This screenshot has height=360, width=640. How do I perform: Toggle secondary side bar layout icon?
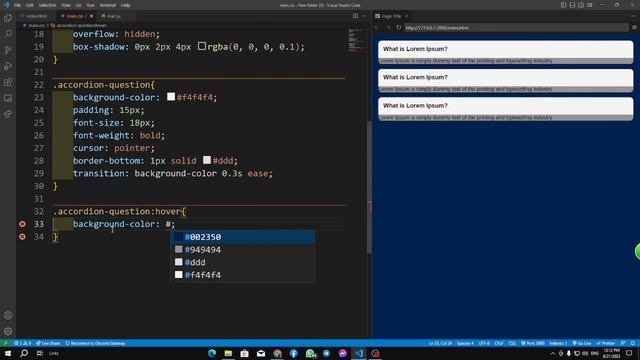pos(581,5)
